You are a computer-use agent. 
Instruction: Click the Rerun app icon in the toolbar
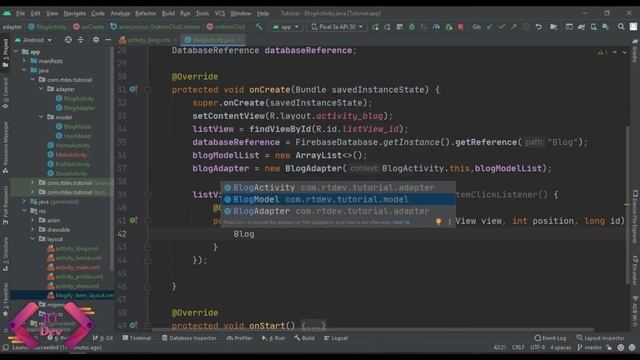click(375, 27)
